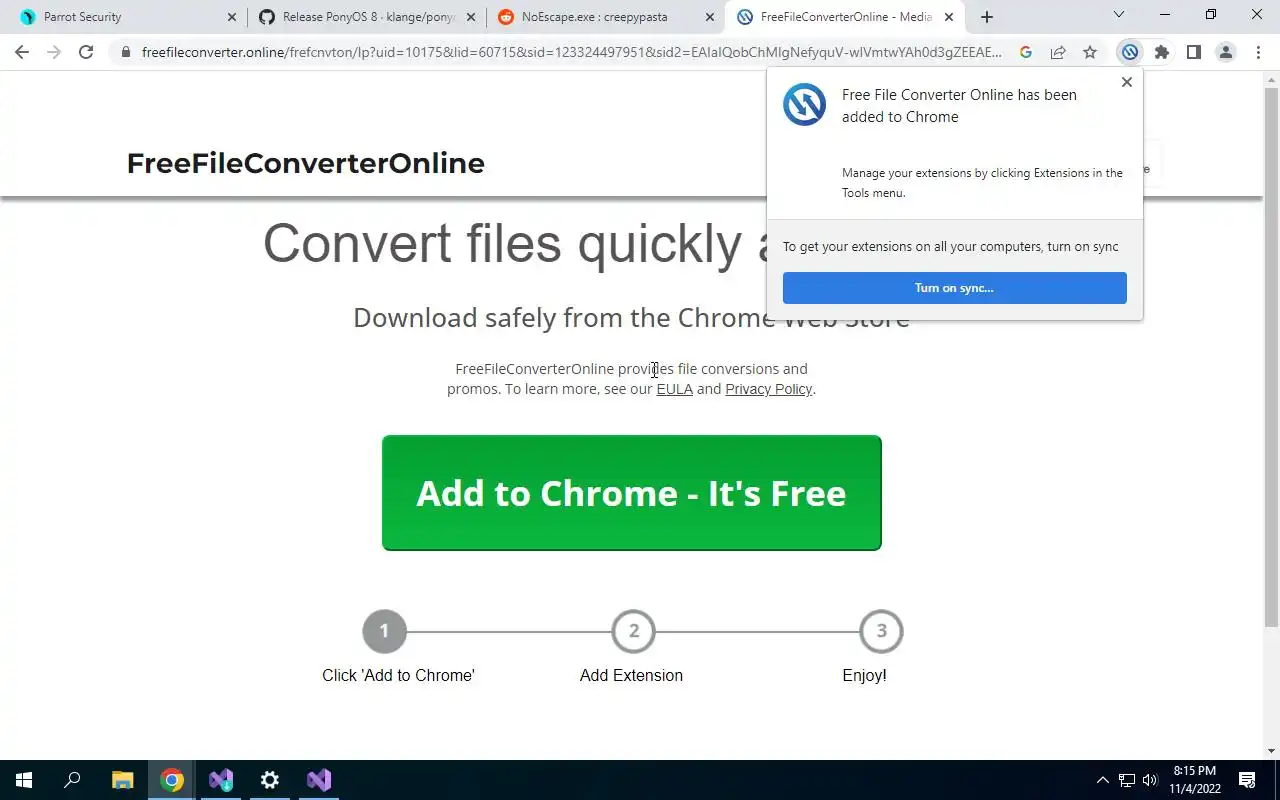Open the Extensions puzzle-piece menu
Viewport: 1280px width, 800px height.
tap(1161, 52)
